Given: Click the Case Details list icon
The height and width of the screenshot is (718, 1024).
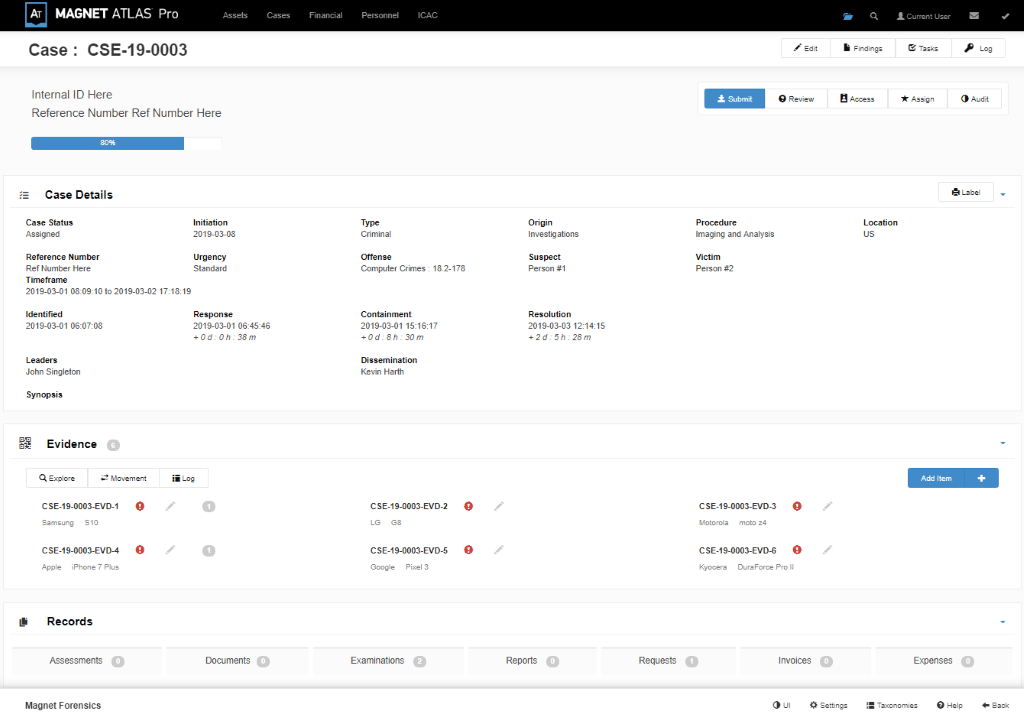Looking at the screenshot, I should click(x=24, y=195).
